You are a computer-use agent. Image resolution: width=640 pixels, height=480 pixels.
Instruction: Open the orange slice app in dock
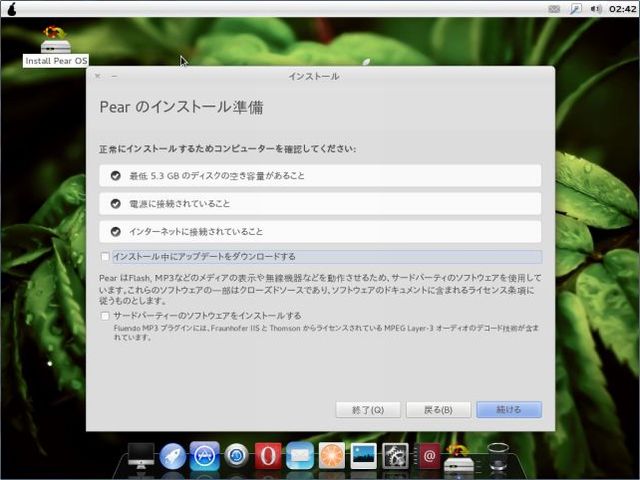pos(332,456)
